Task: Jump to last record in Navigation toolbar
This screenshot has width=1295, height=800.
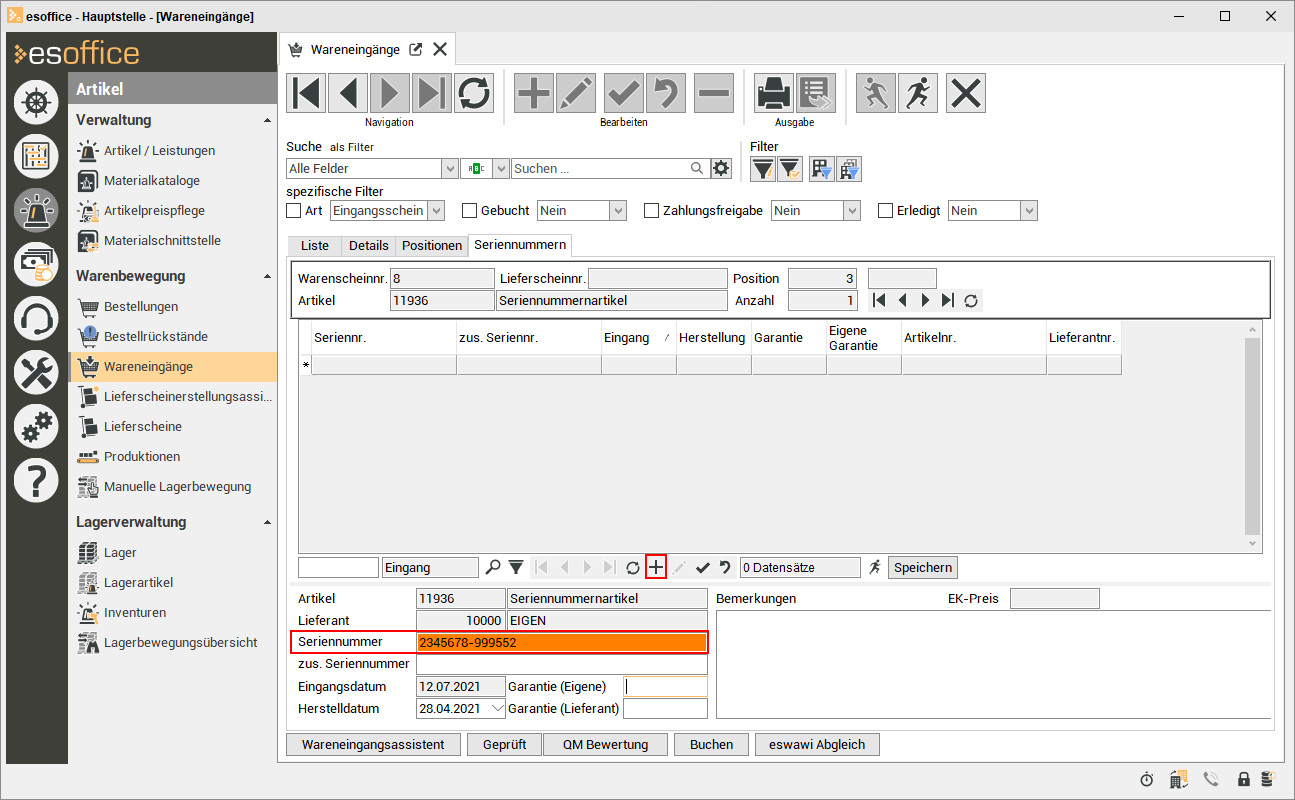Action: coord(432,93)
